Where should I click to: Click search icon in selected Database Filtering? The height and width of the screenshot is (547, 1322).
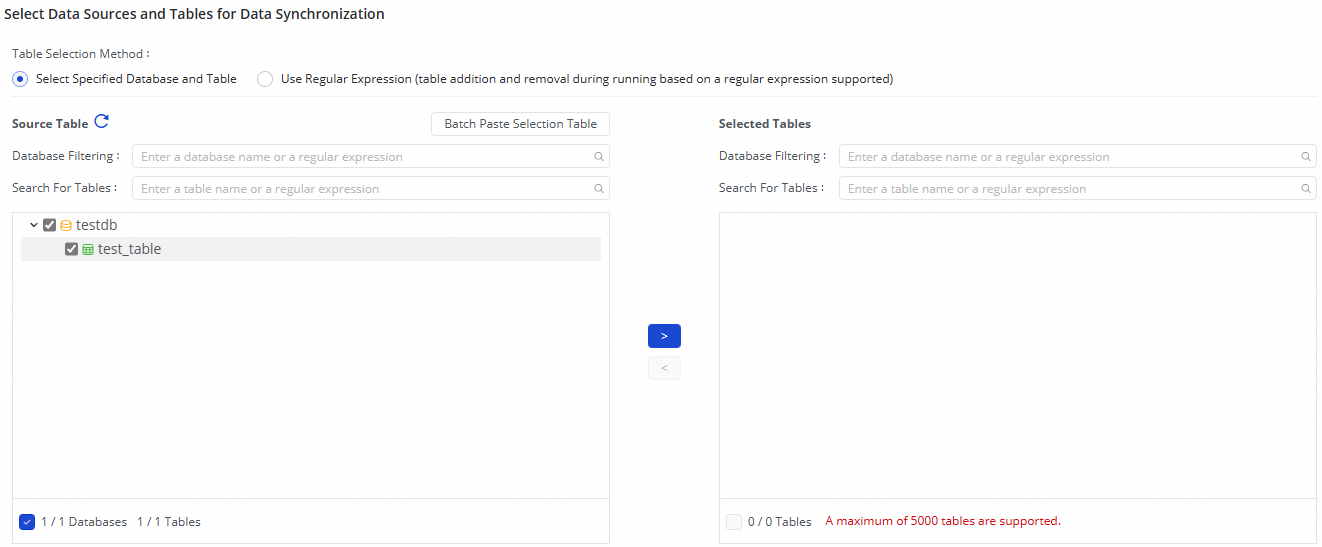tap(1306, 157)
